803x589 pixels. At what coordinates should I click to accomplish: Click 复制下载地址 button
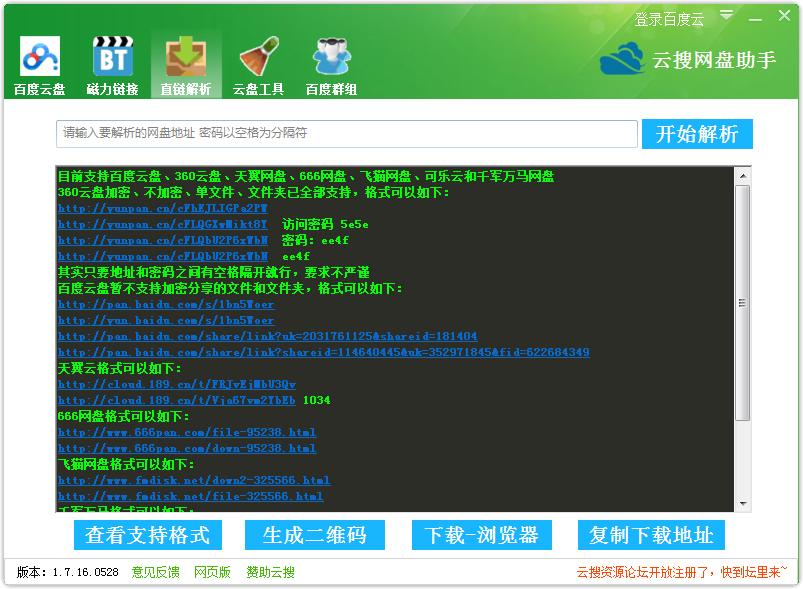tap(651, 535)
